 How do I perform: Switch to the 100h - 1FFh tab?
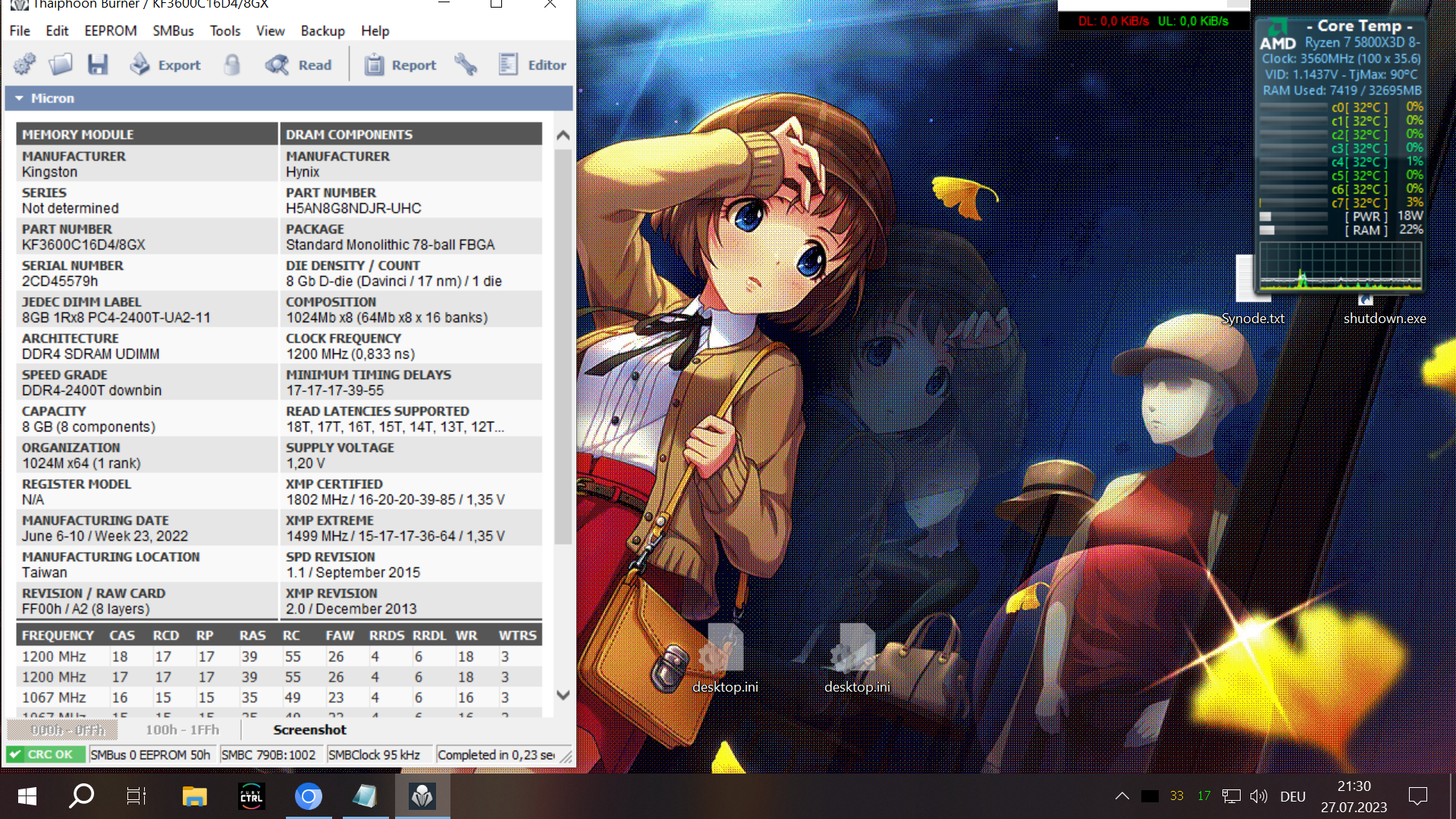[182, 730]
